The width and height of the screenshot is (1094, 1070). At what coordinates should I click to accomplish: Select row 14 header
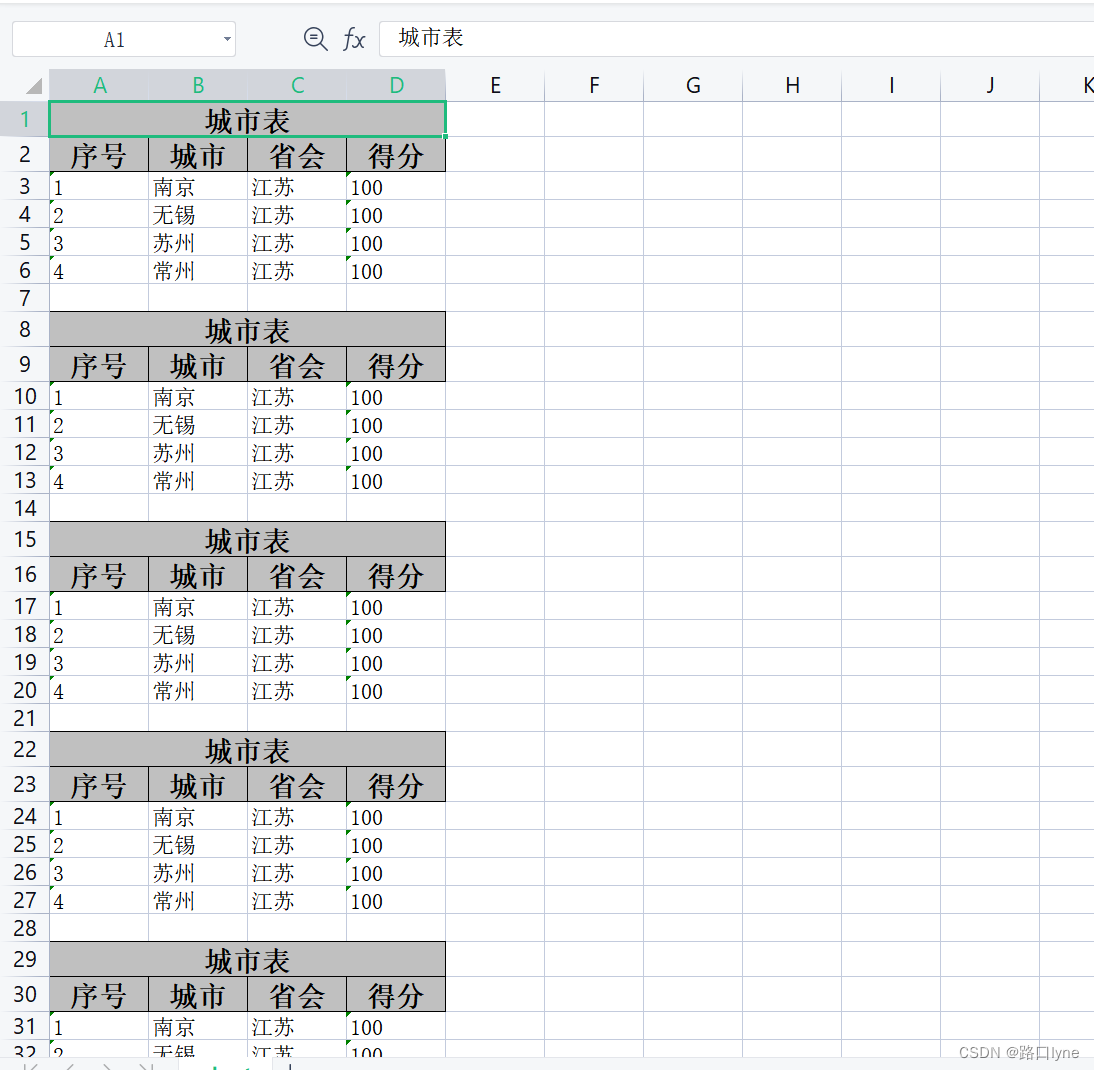click(24, 508)
